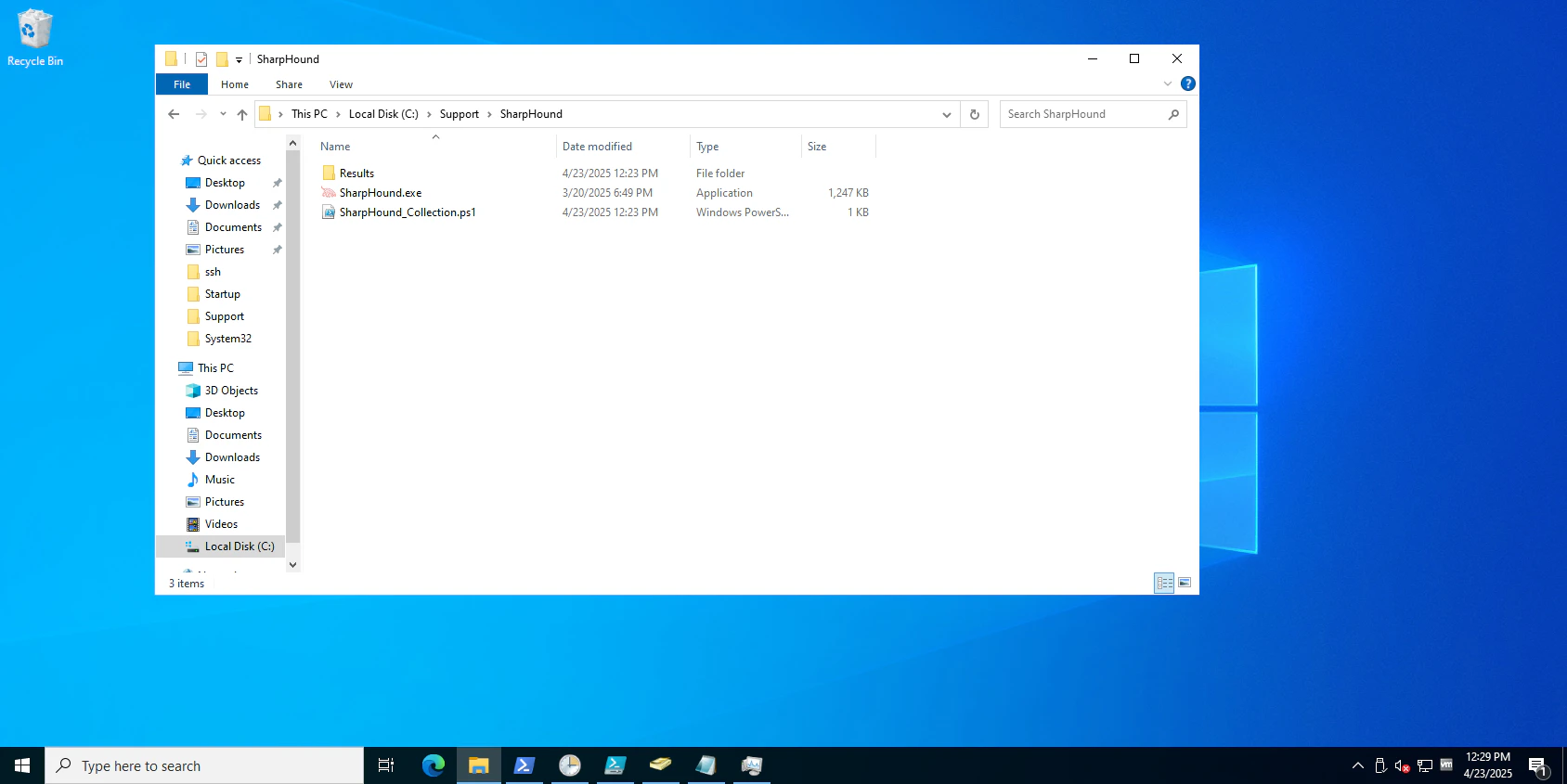Open pinned Downloads under Quick access

click(x=232, y=205)
